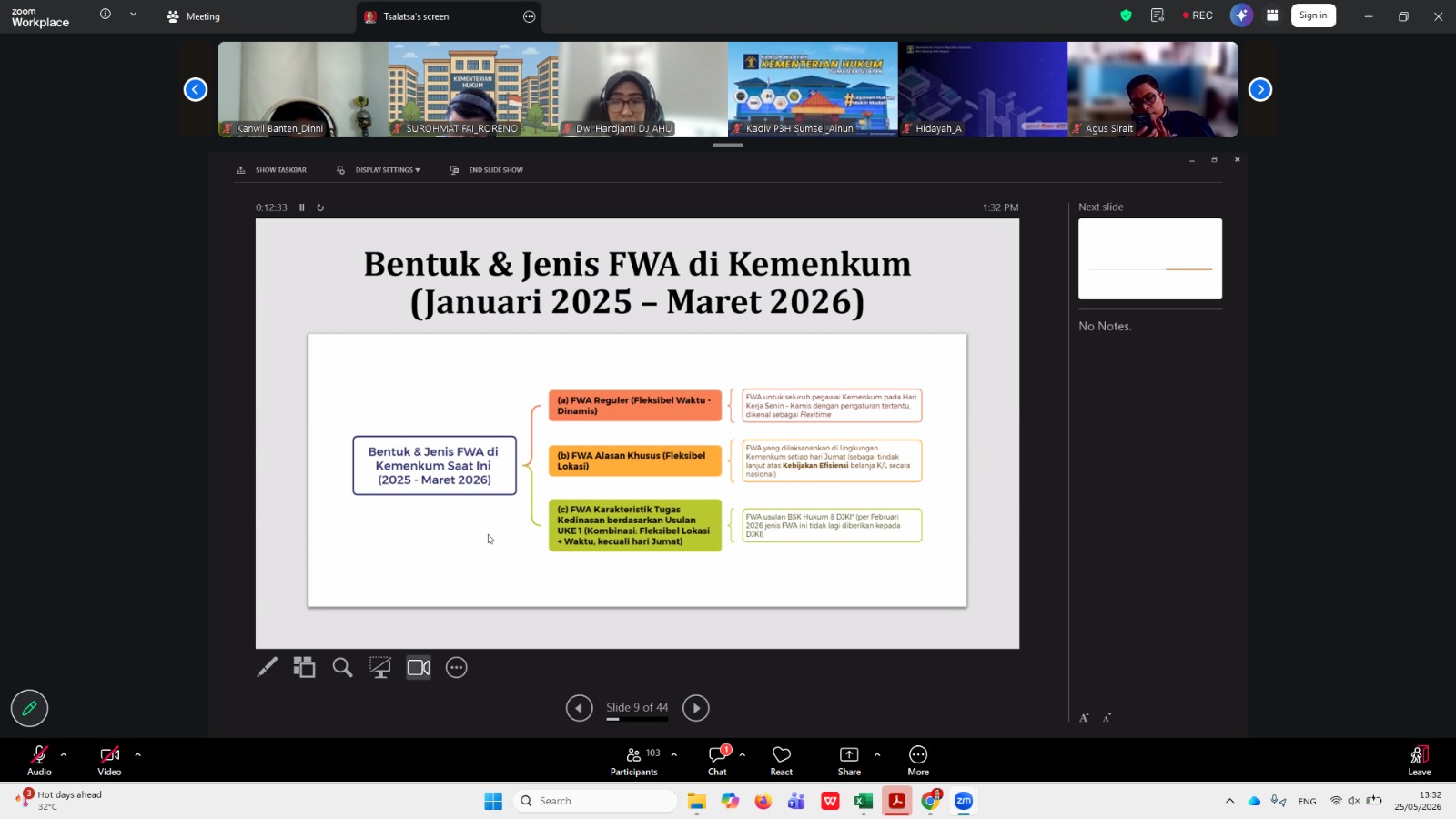Open Zoom apps grid icon
The width and height of the screenshot is (1456, 819).
pyautogui.click(x=1272, y=15)
